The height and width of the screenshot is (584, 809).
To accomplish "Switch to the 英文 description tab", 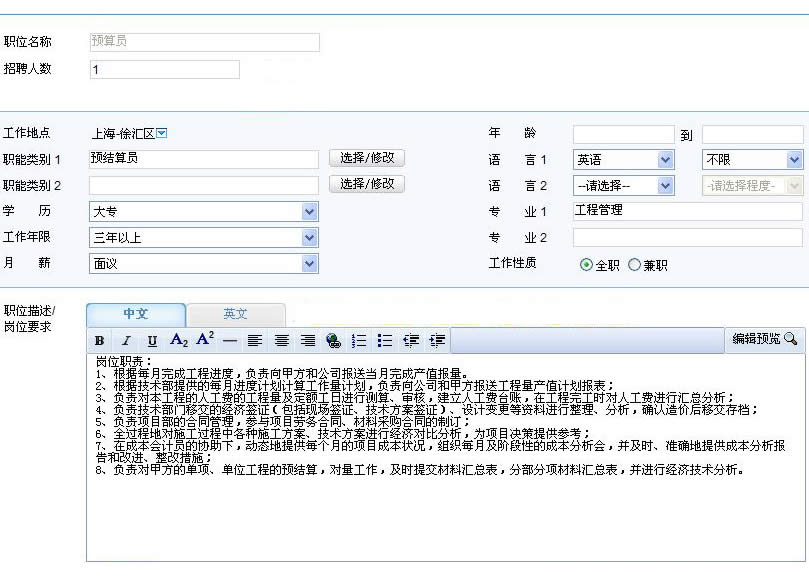I will (236, 314).
